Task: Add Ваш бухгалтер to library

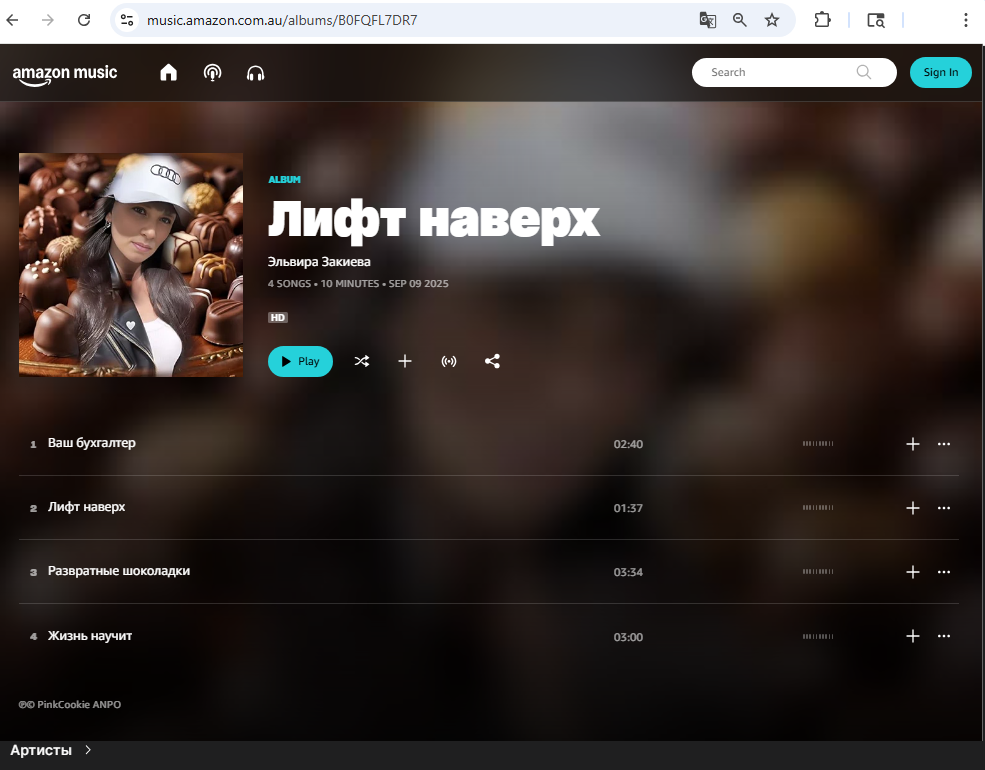Action: (913, 444)
